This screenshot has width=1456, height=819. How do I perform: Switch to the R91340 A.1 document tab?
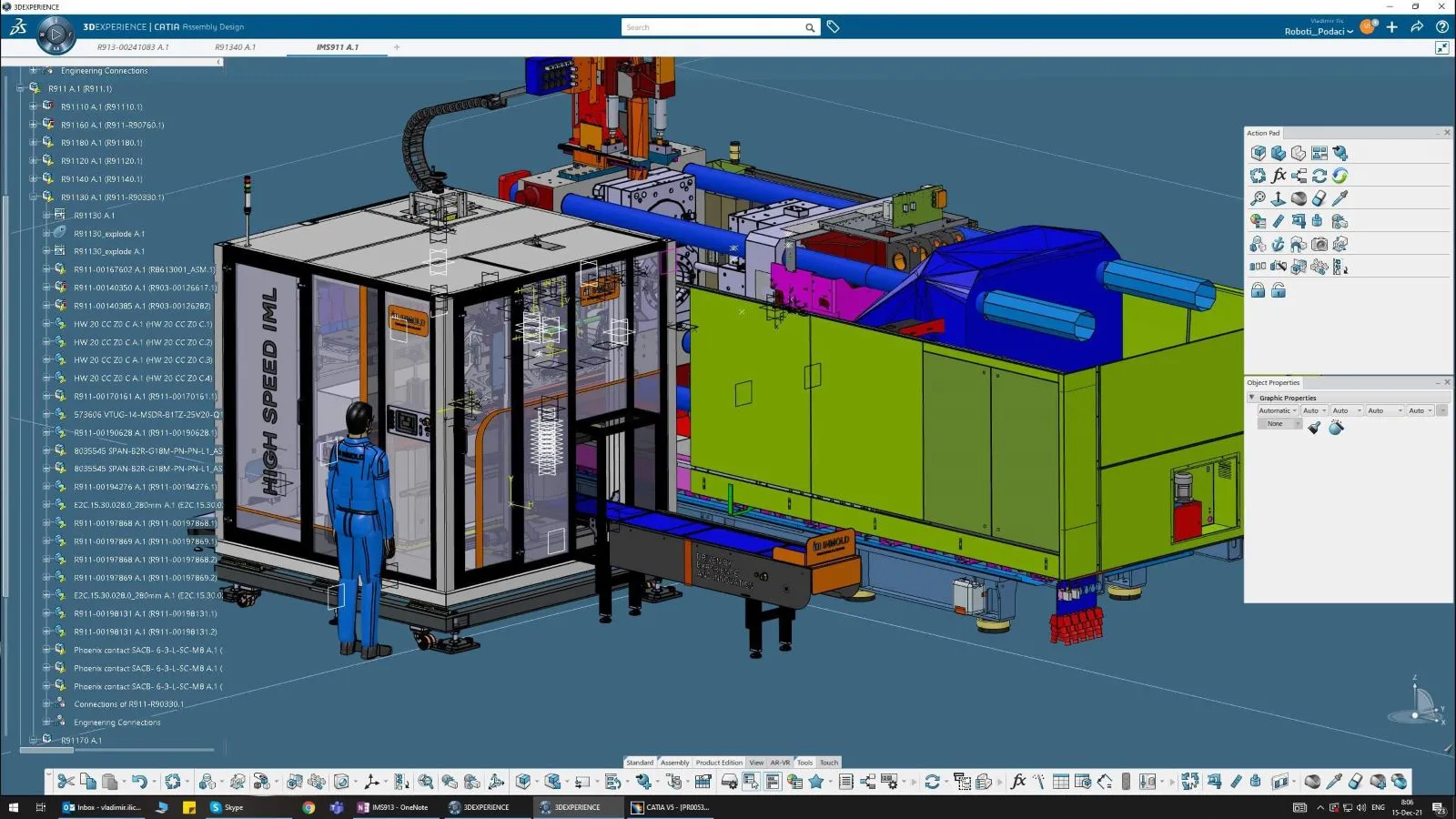click(x=237, y=47)
